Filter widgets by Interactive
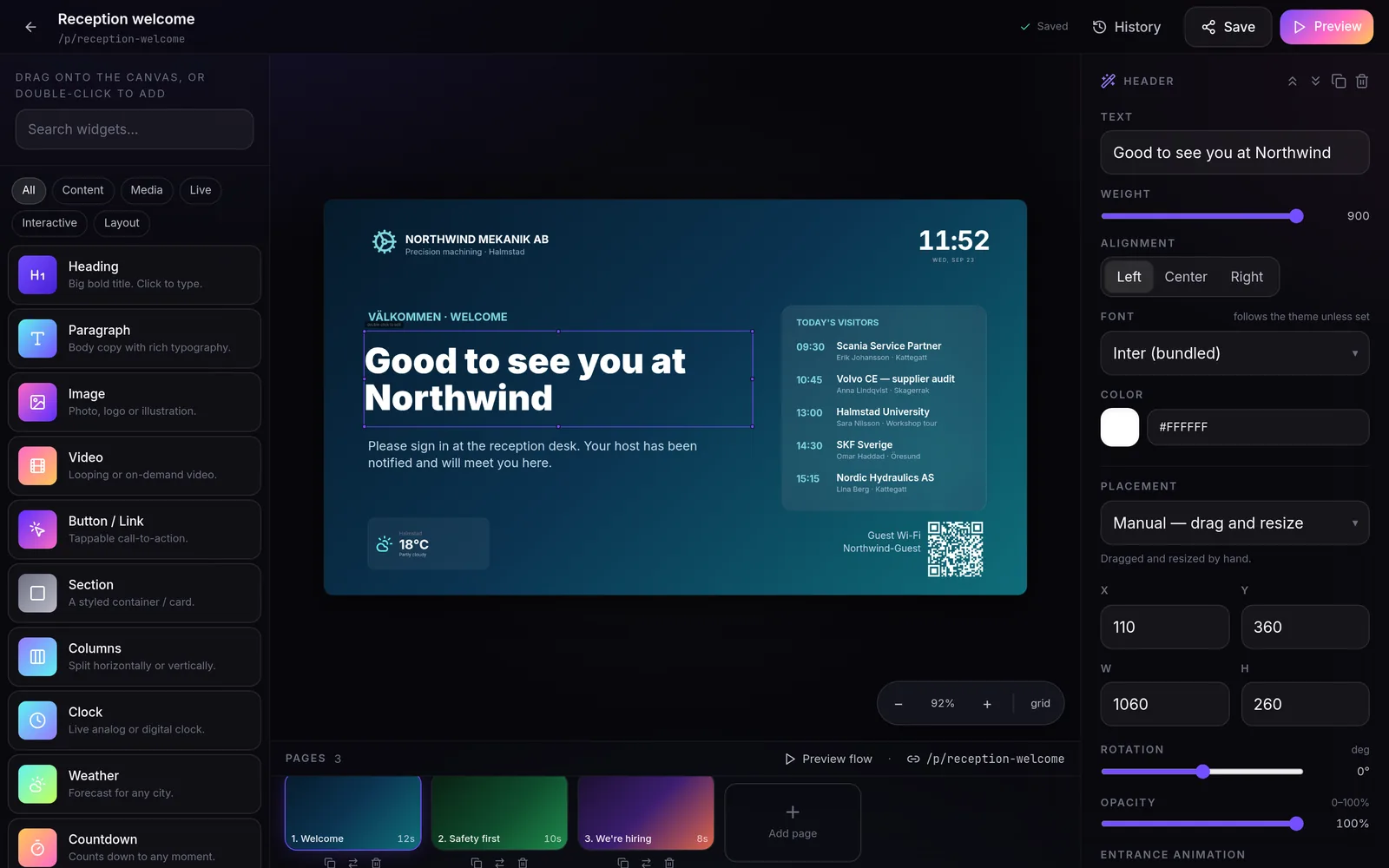This screenshot has height=868, width=1389. click(49, 223)
